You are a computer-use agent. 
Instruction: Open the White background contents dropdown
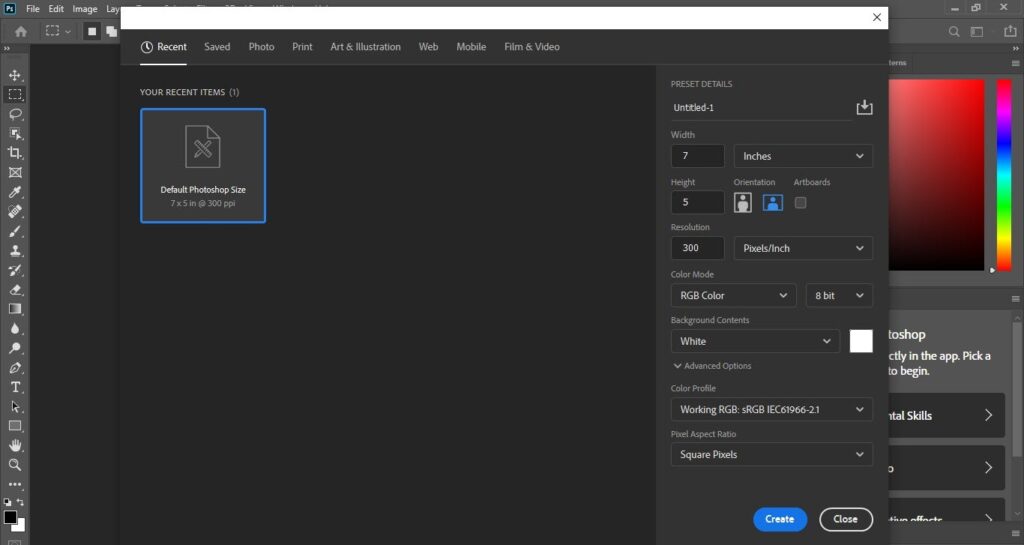[x=755, y=341]
